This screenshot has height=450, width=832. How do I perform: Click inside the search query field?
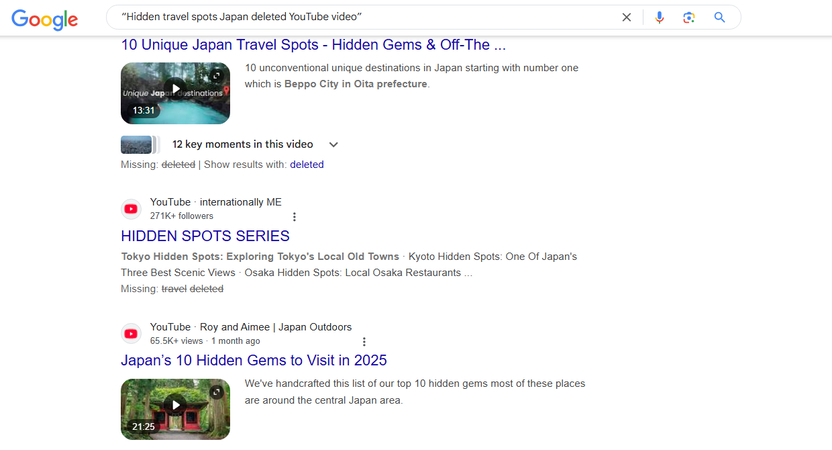[x=366, y=17]
